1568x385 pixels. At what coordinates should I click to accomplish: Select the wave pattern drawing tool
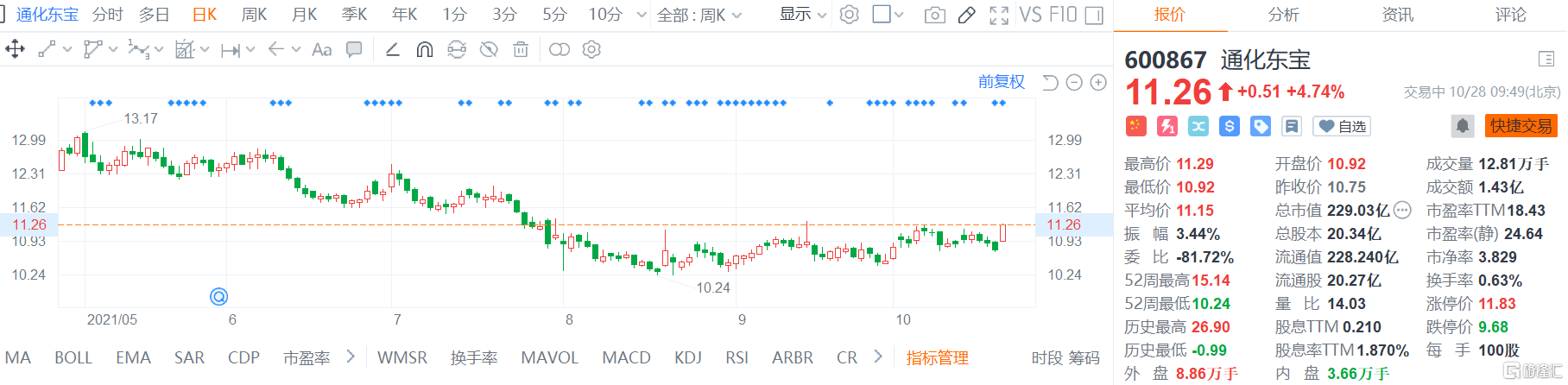(138, 49)
